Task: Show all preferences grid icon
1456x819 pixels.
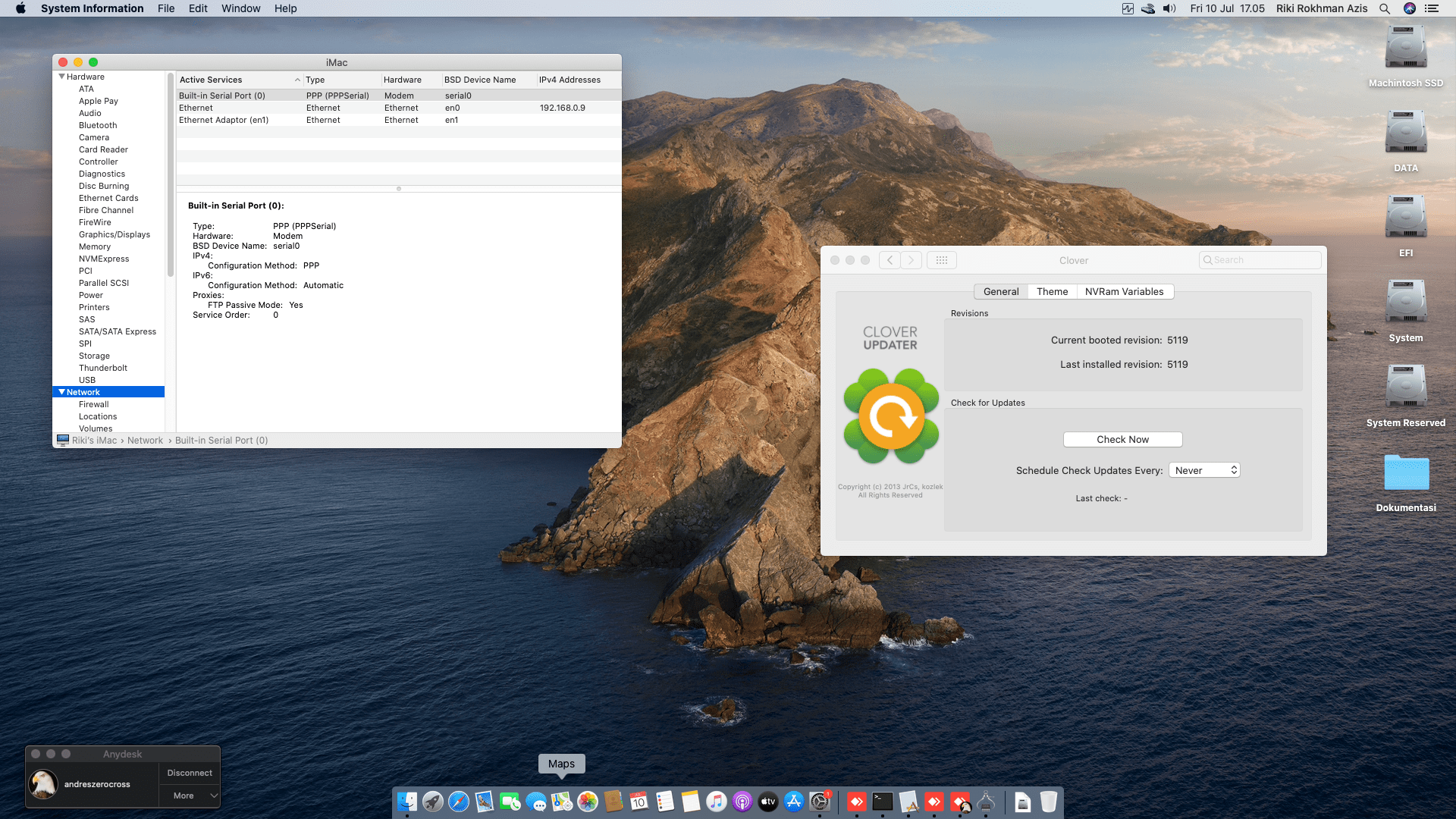Action: tap(942, 260)
